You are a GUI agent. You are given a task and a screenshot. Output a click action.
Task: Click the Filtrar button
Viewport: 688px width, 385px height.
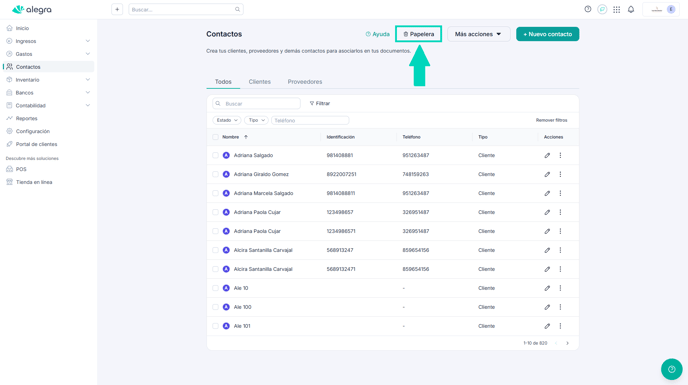320,104
